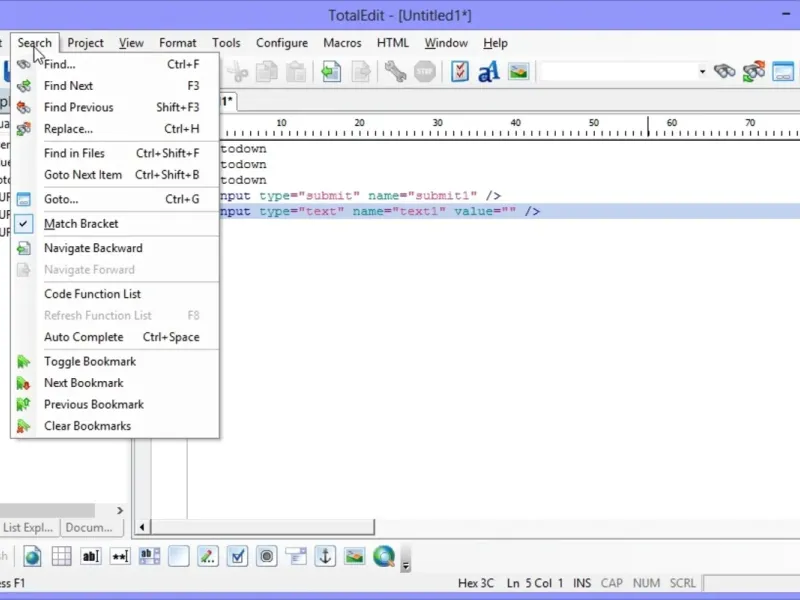Choose Clear Bookmarks
The width and height of the screenshot is (800, 600).
[x=115, y=426]
